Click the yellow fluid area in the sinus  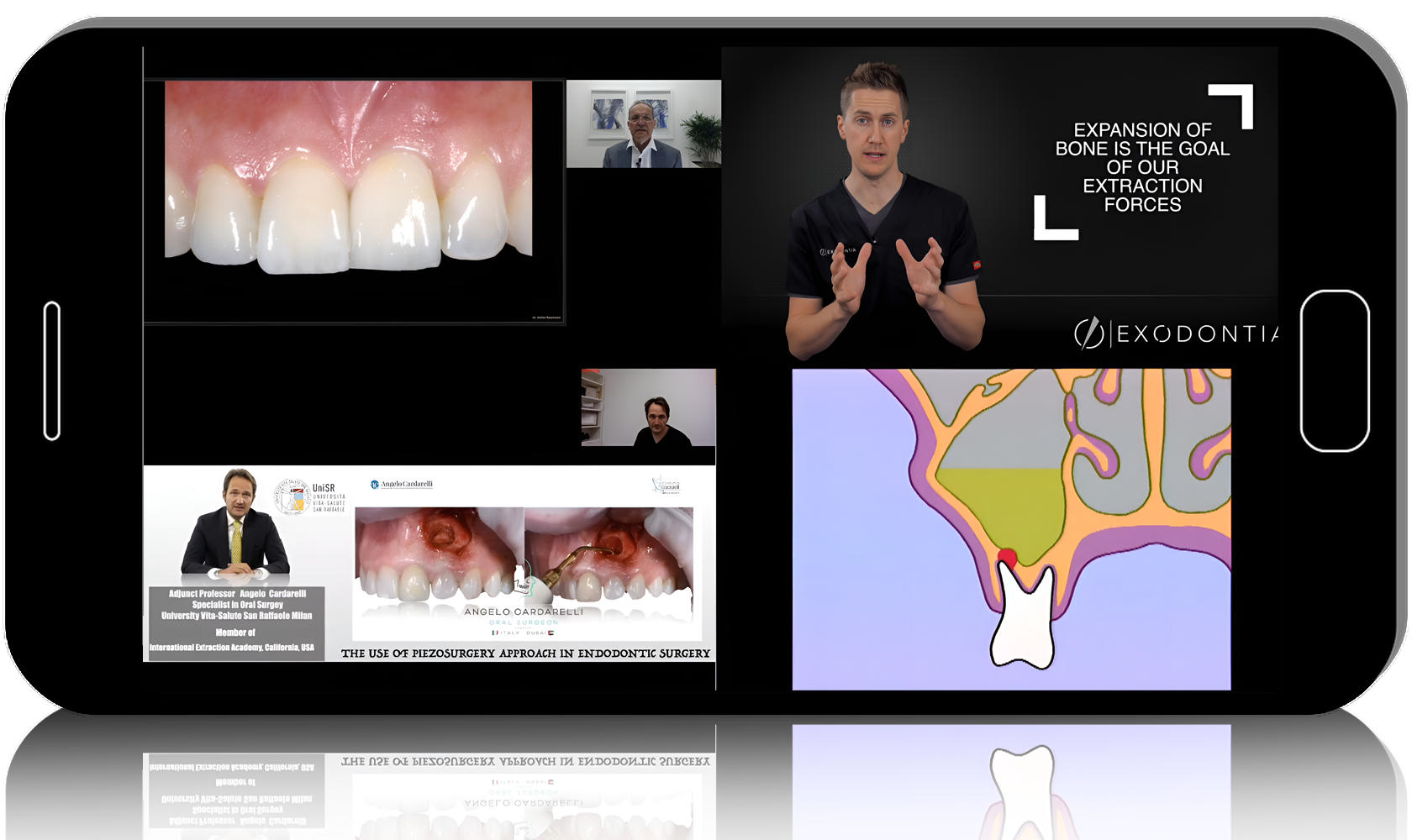click(x=999, y=507)
